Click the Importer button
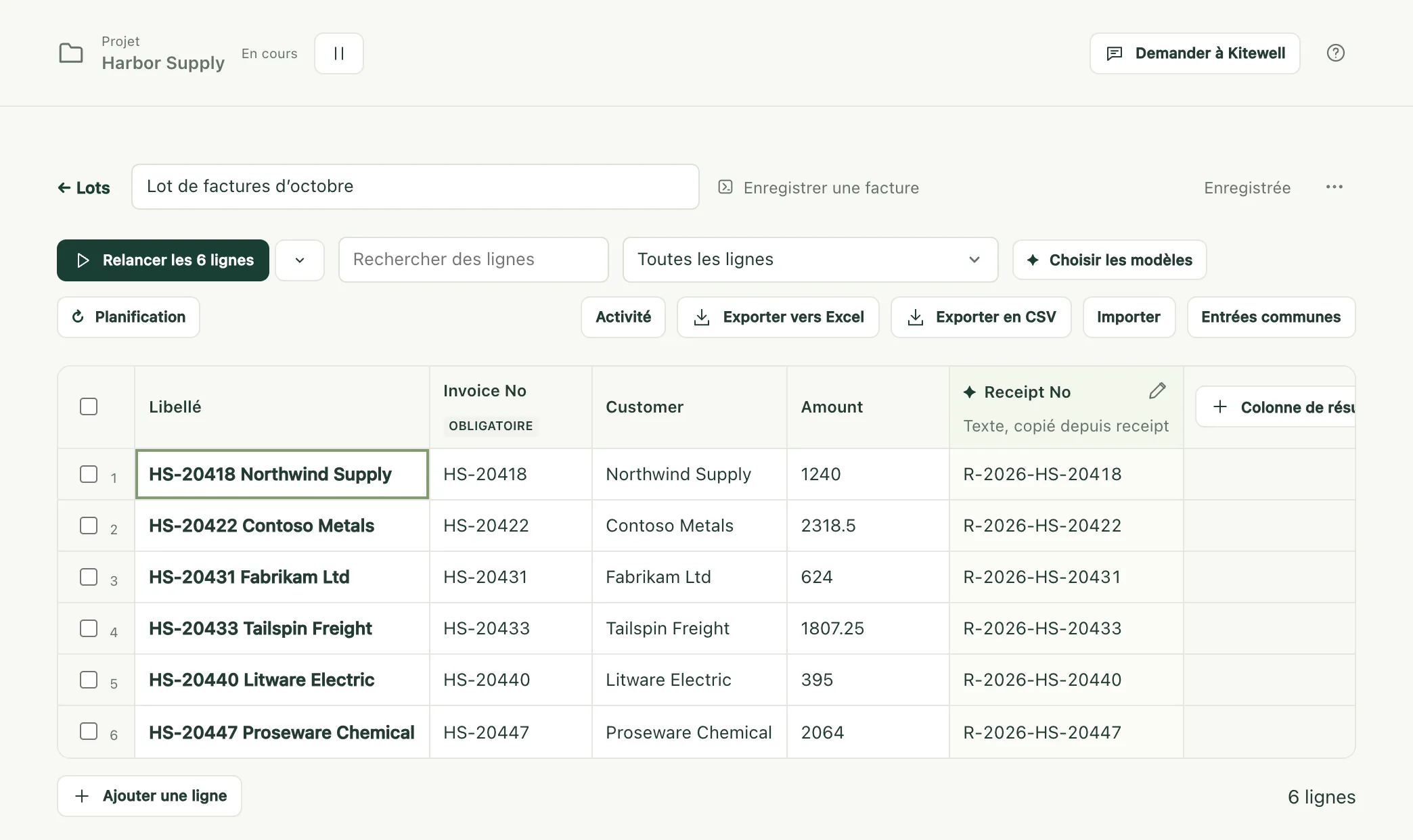This screenshot has height=840, width=1413. 1129,317
